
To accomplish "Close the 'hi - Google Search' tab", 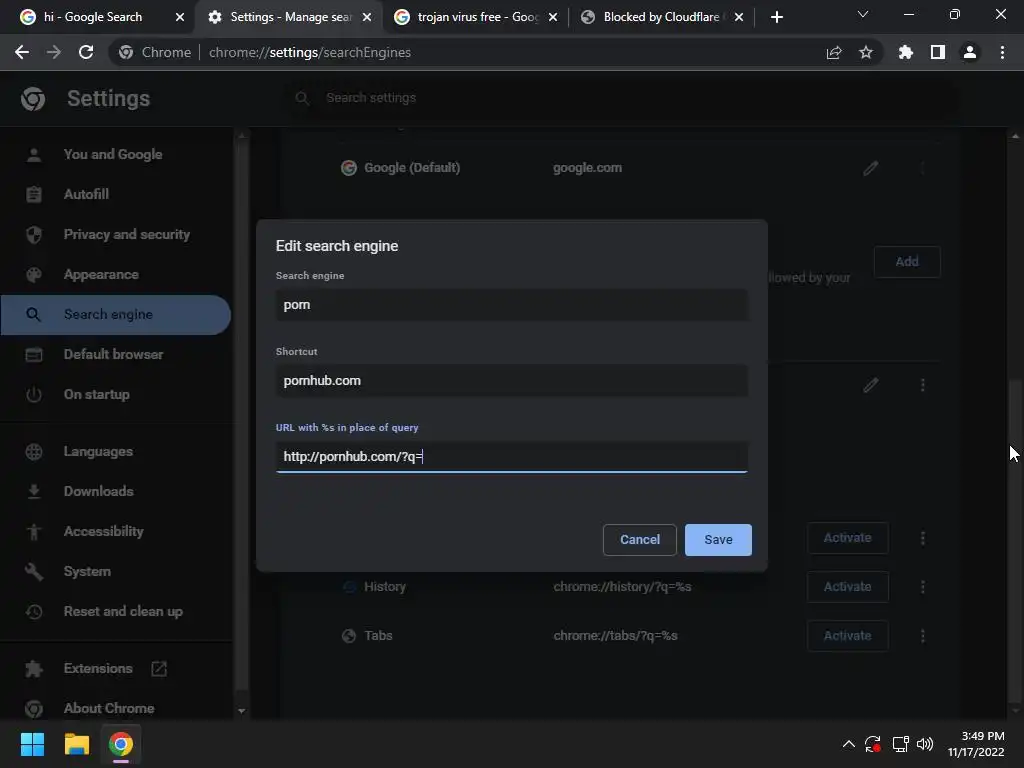I will pyautogui.click(x=180, y=17).
